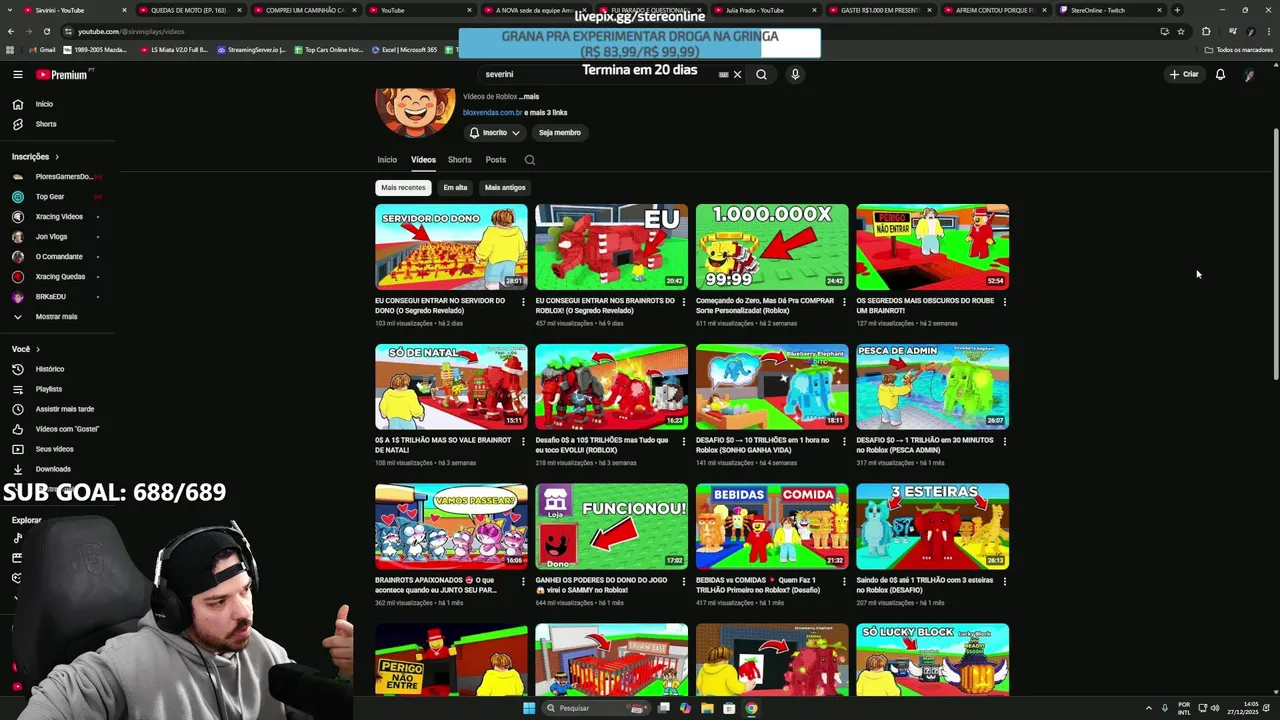Open Top Gear subscription channel
This screenshot has width=1280, height=720.
coord(50,197)
